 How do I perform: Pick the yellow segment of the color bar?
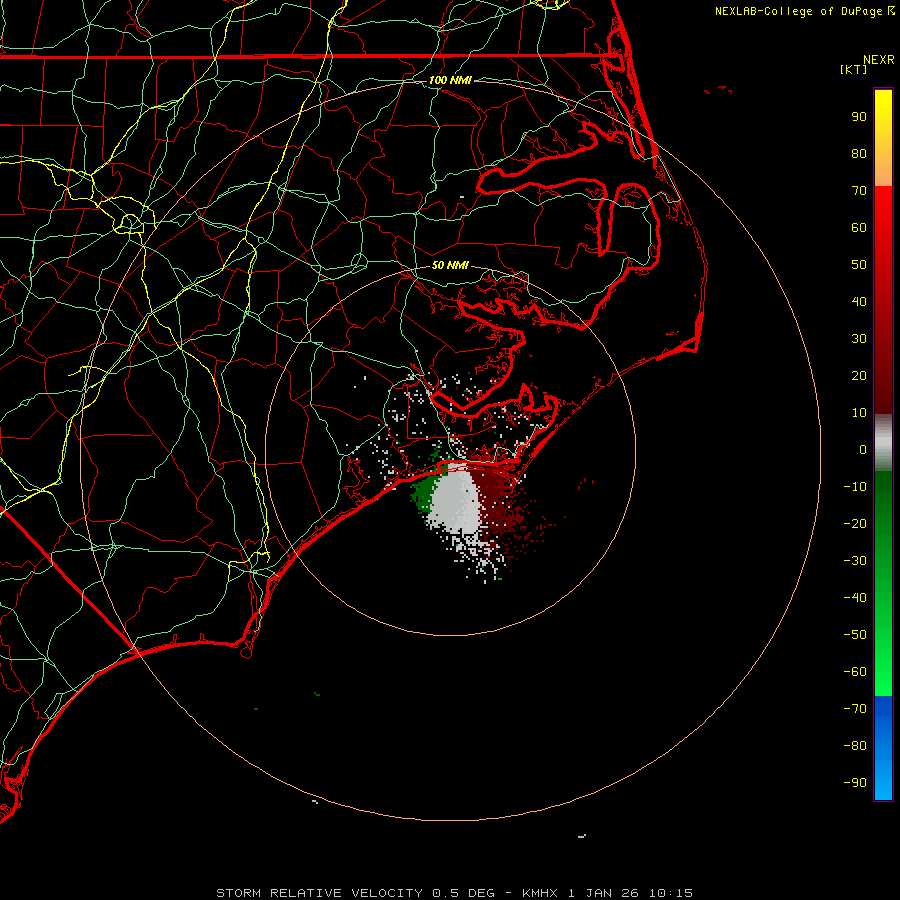pos(883,138)
